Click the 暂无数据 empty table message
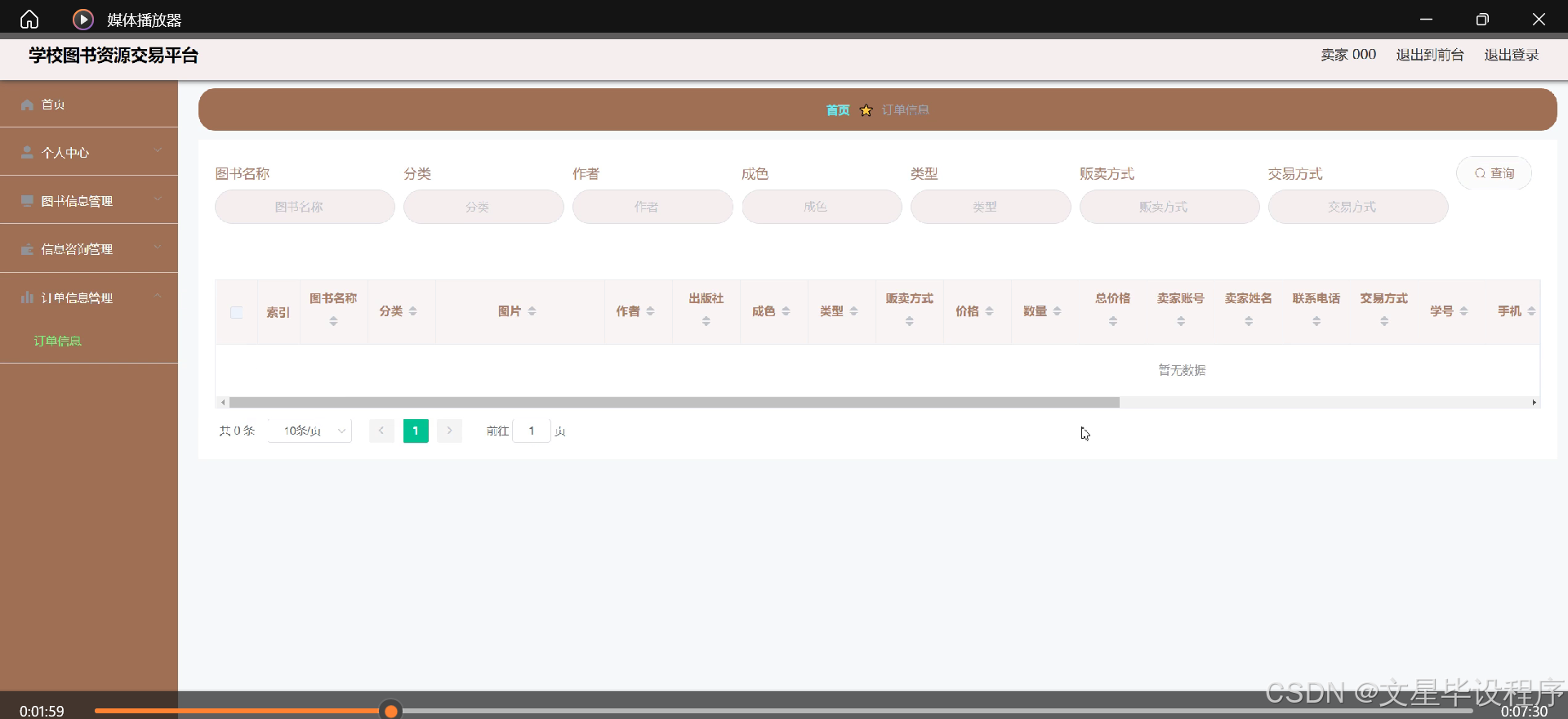This screenshot has width=1568, height=719. pyautogui.click(x=1182, y=370)
